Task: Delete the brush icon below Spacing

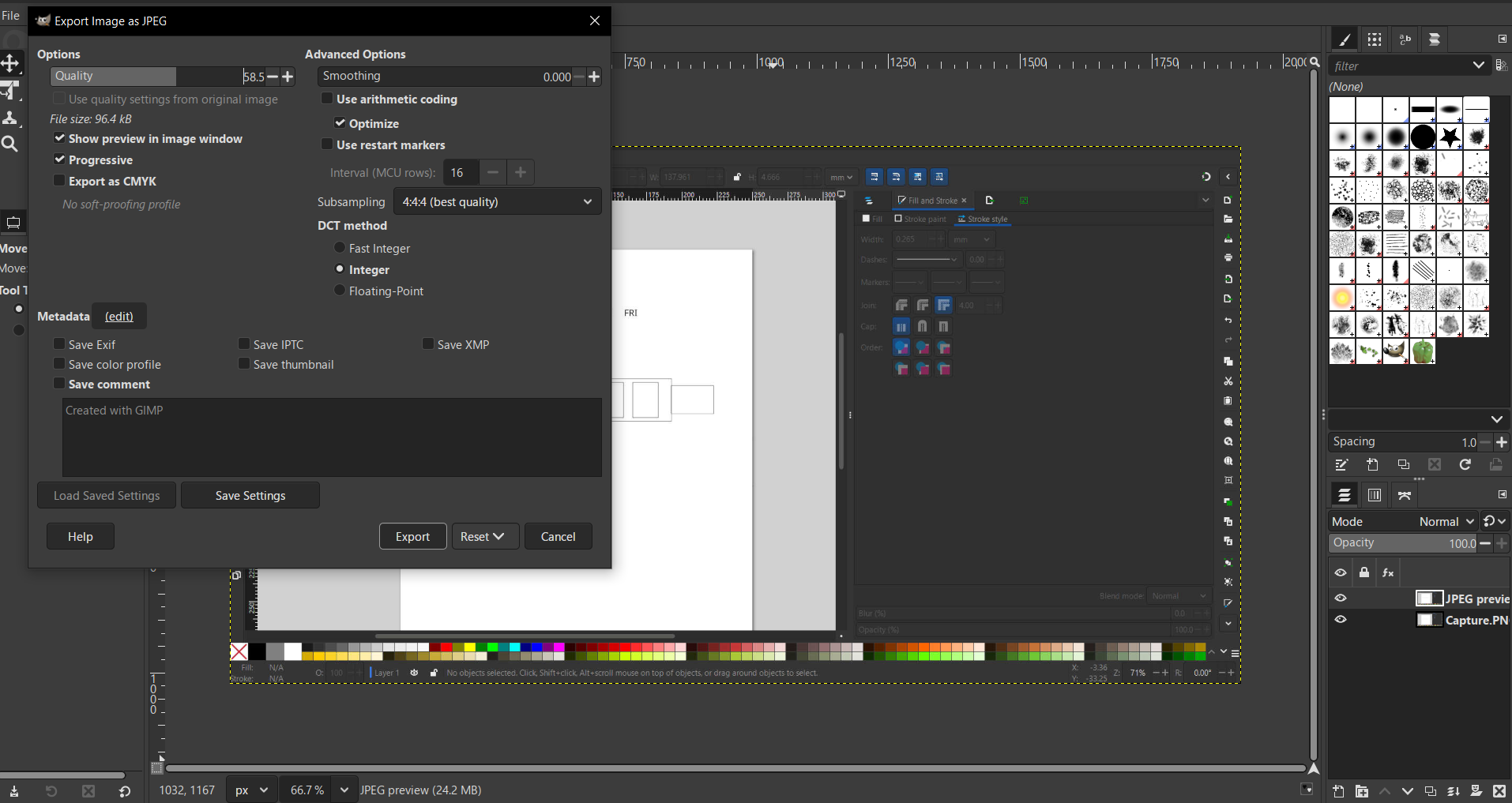Action: pyautogui.click(x=1435, y=465)
